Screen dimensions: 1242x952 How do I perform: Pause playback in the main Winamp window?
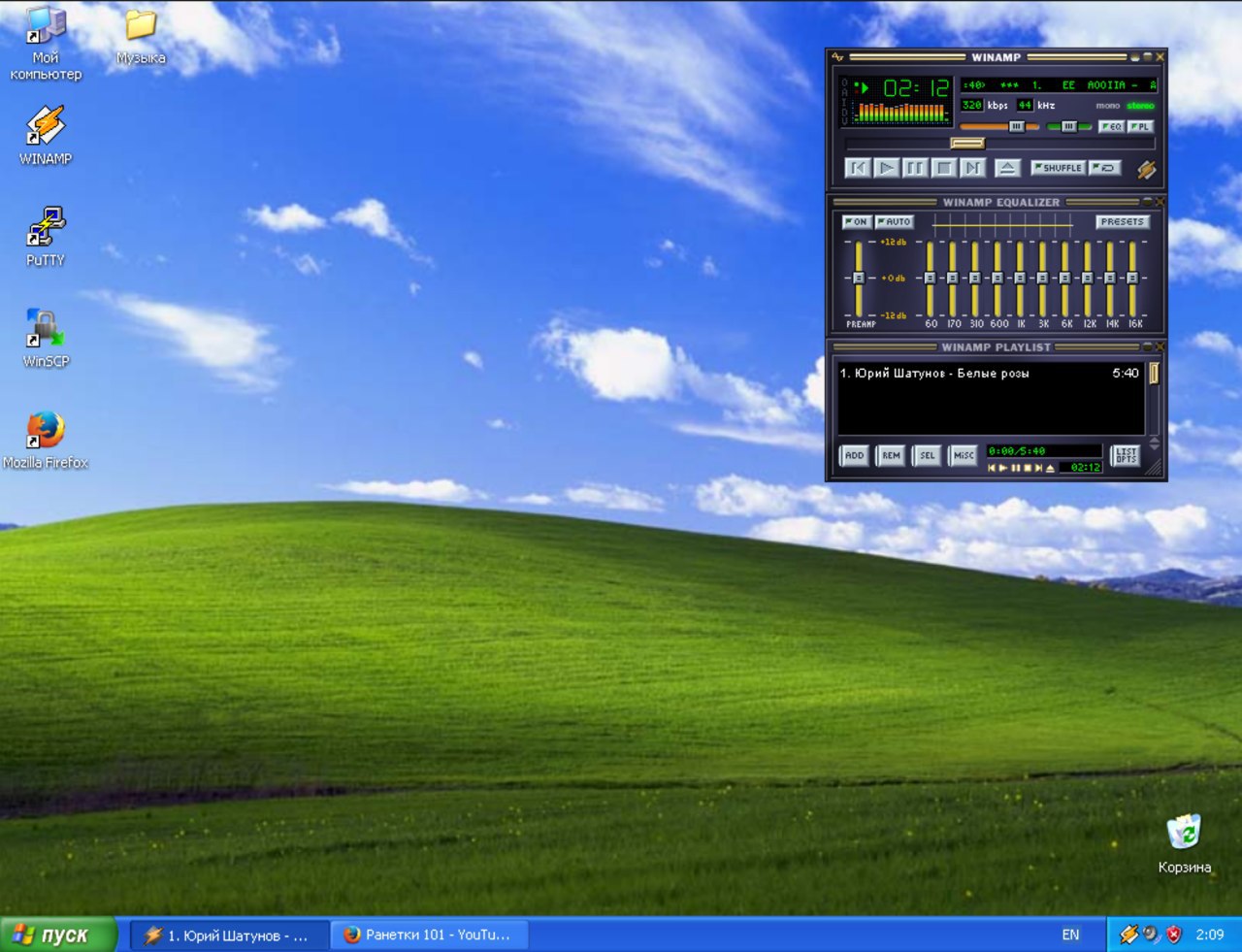point(915,168)
